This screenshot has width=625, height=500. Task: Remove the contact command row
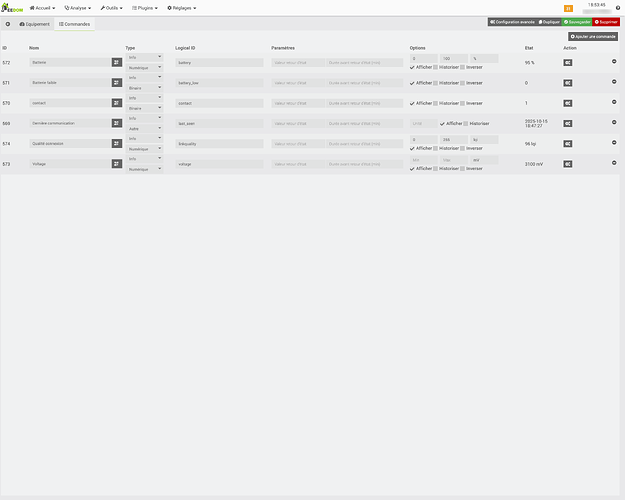614,102
